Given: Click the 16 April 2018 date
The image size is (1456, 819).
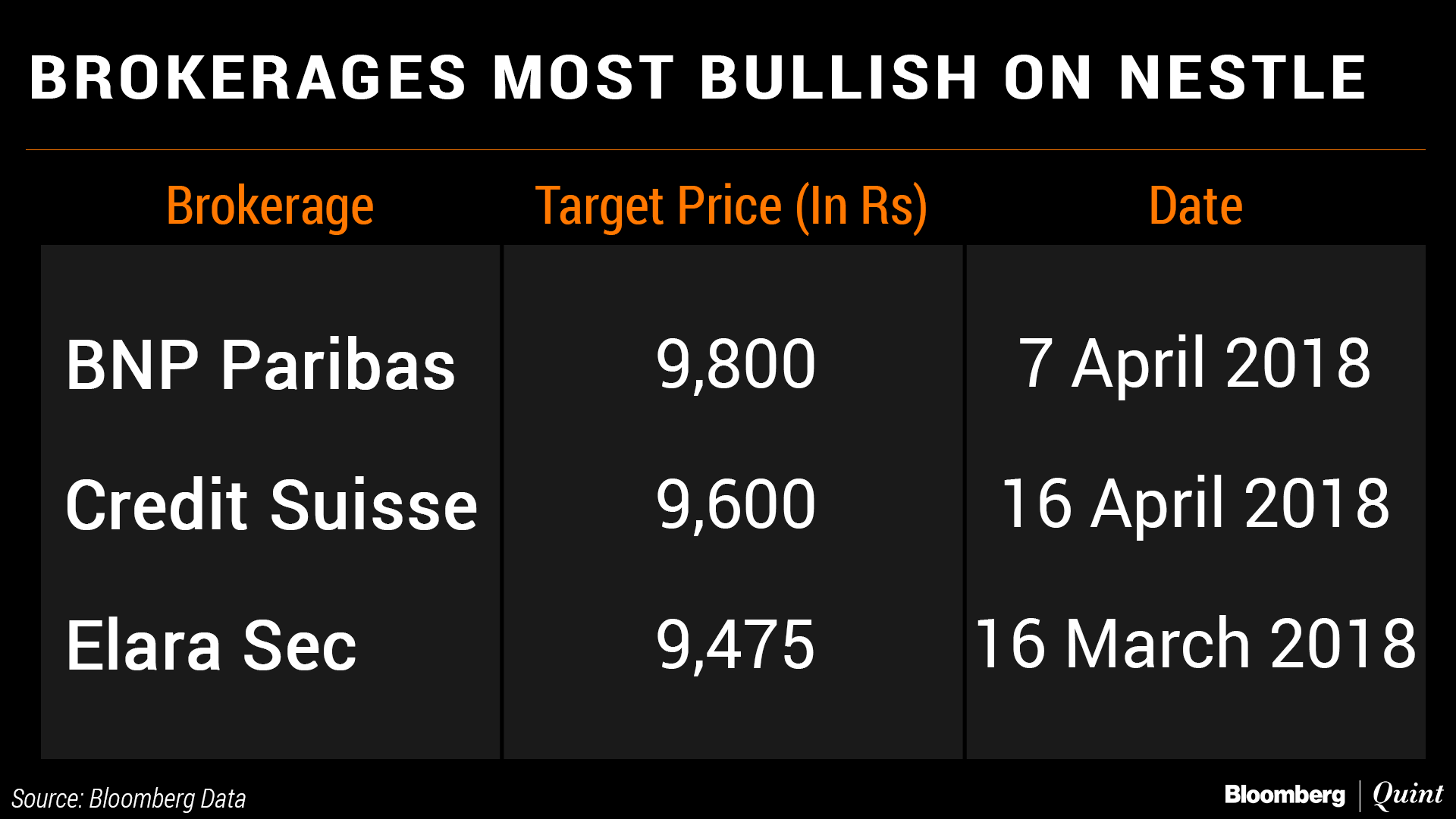Looking at the screenshot, I should (x=1195, y=504).
